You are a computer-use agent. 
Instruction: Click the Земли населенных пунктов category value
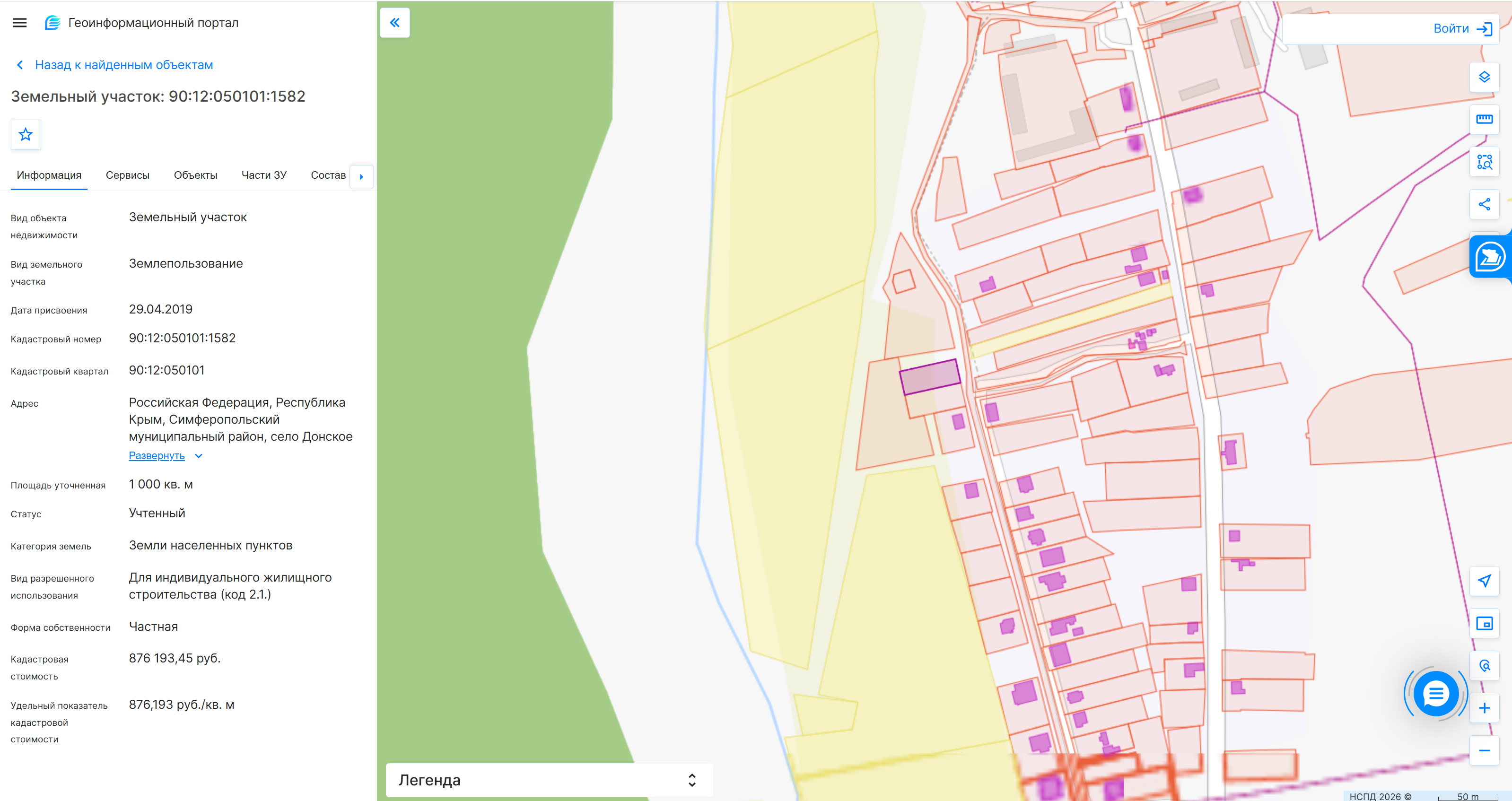tap(211, 546)
